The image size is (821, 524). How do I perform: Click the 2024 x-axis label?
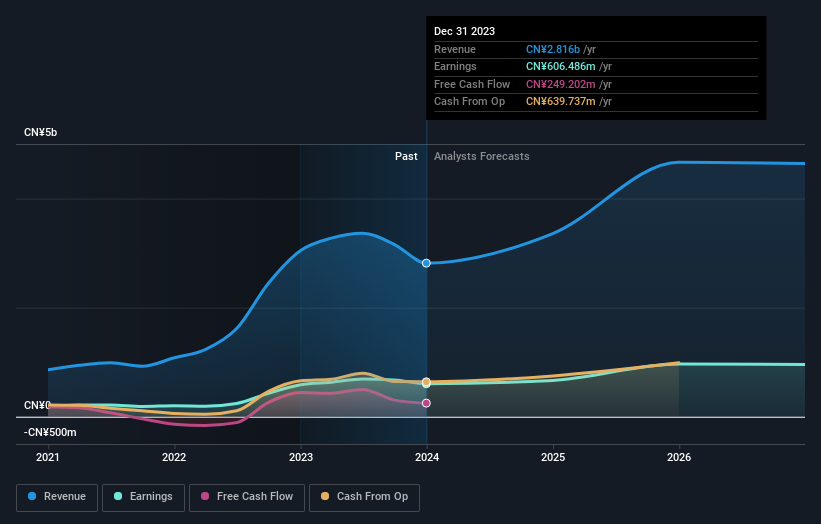tap(427, 458)
